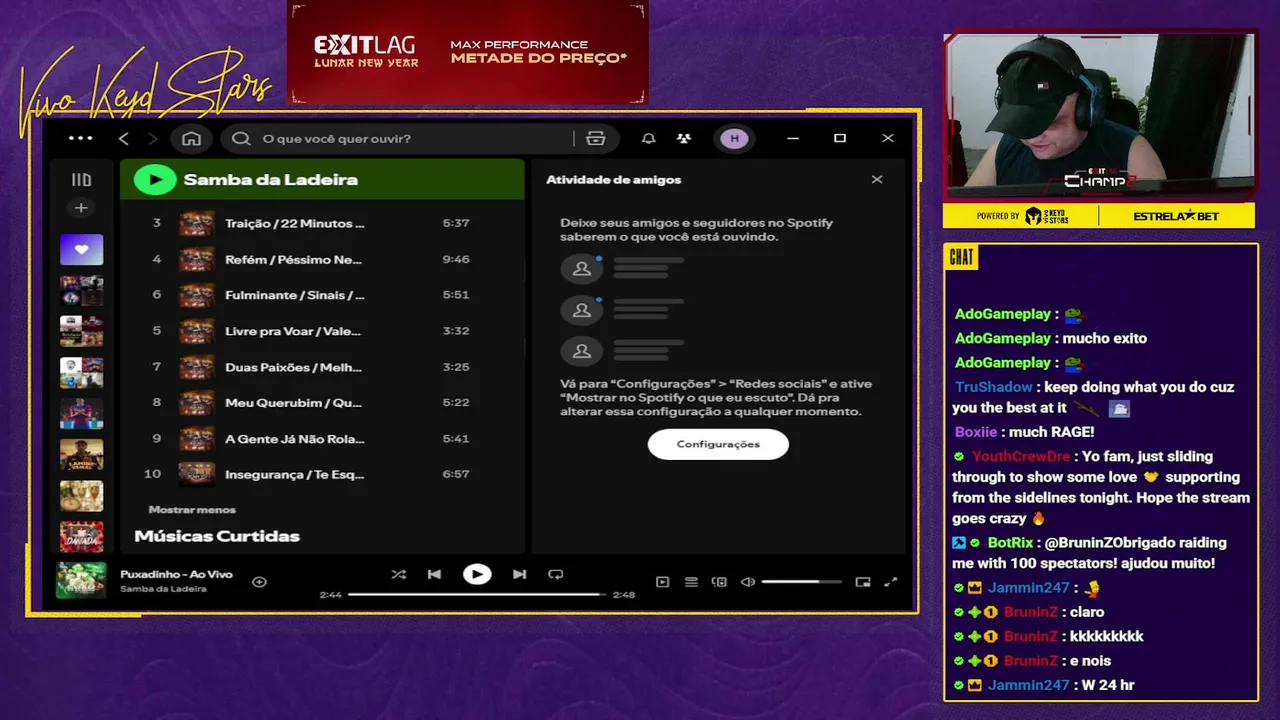Viewport: 1280px width, 720px height.
Task: Create a playlist with plus button
Action: pos(81,208)
